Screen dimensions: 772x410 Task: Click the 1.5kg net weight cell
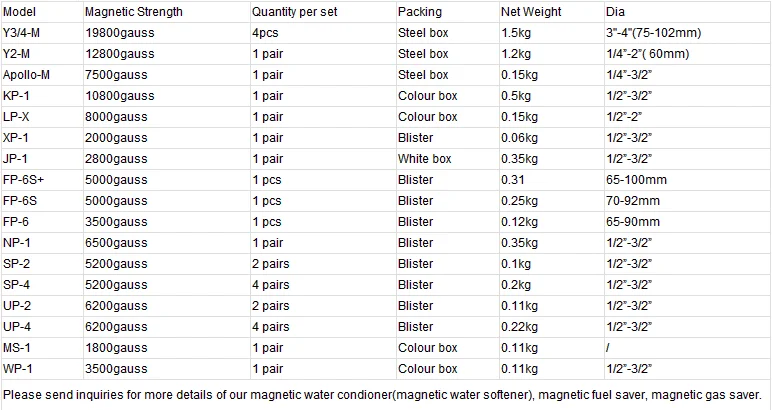pyautogui.click(x=514, y=33)
